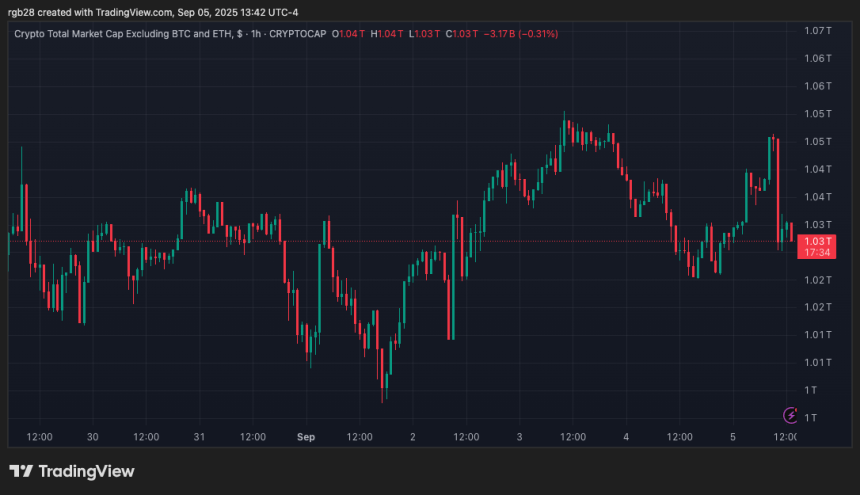
Task: Click the 'Sep' label on the time axis
Action: click(x=306, y=437)
